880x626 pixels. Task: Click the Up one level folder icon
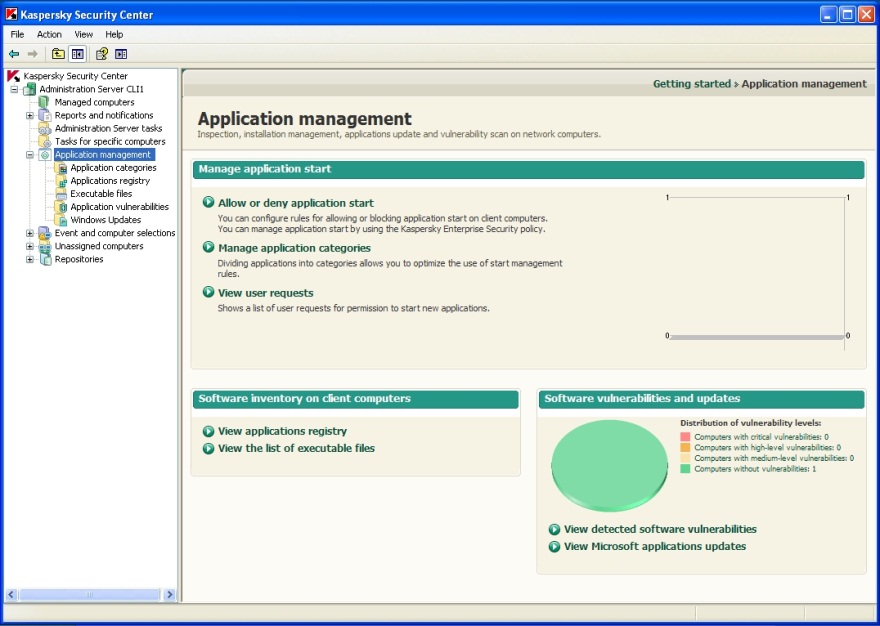point(58,54)
